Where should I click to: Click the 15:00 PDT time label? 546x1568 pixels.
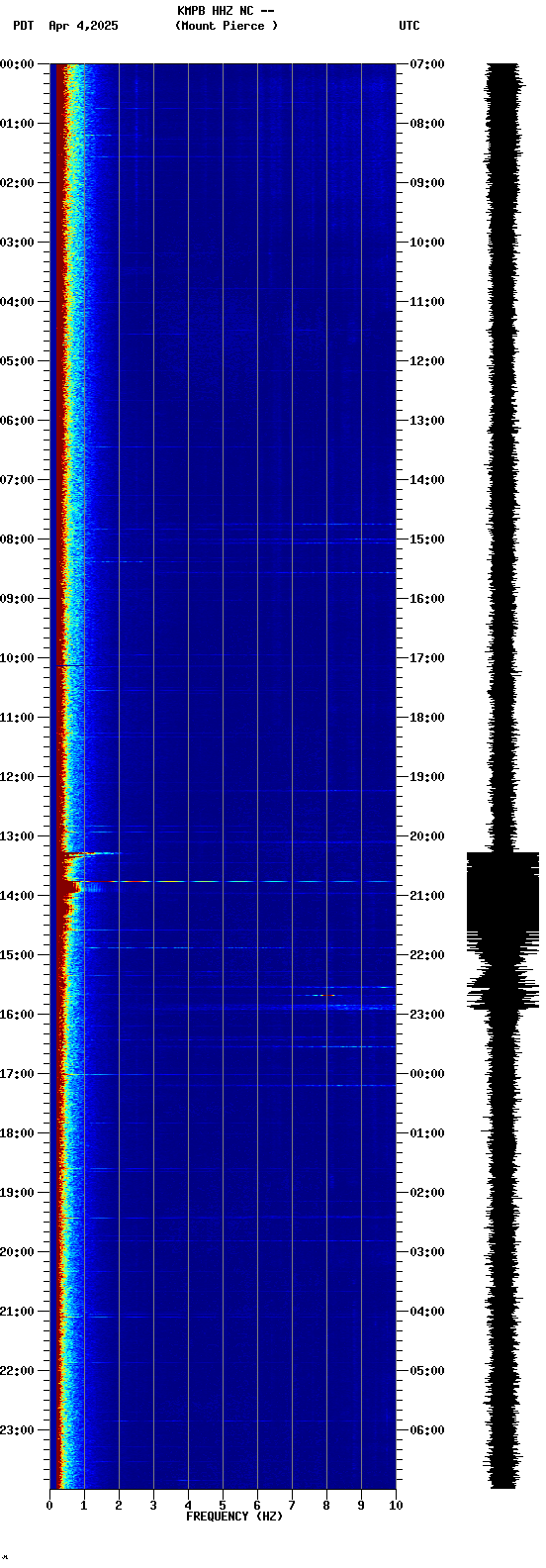[x=18, y=955]
